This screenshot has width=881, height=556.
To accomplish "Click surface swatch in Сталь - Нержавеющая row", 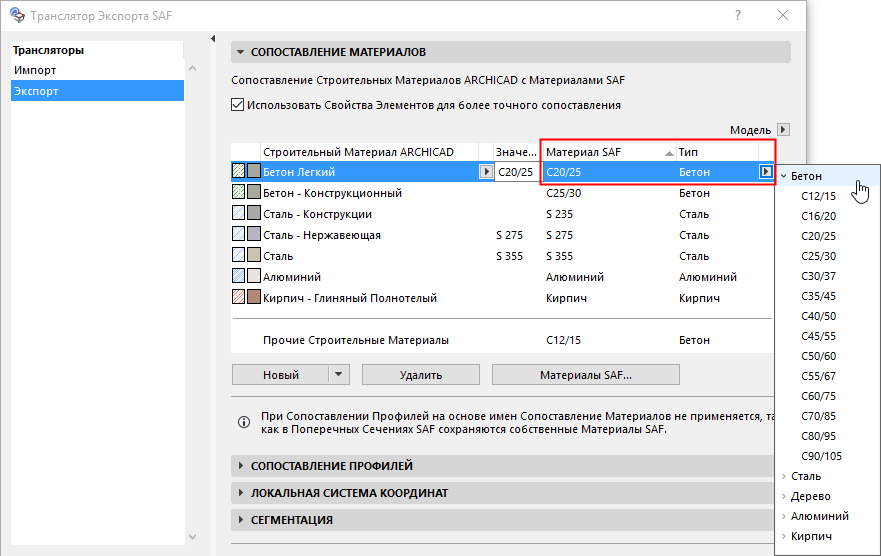I will [x=254, y=234].
